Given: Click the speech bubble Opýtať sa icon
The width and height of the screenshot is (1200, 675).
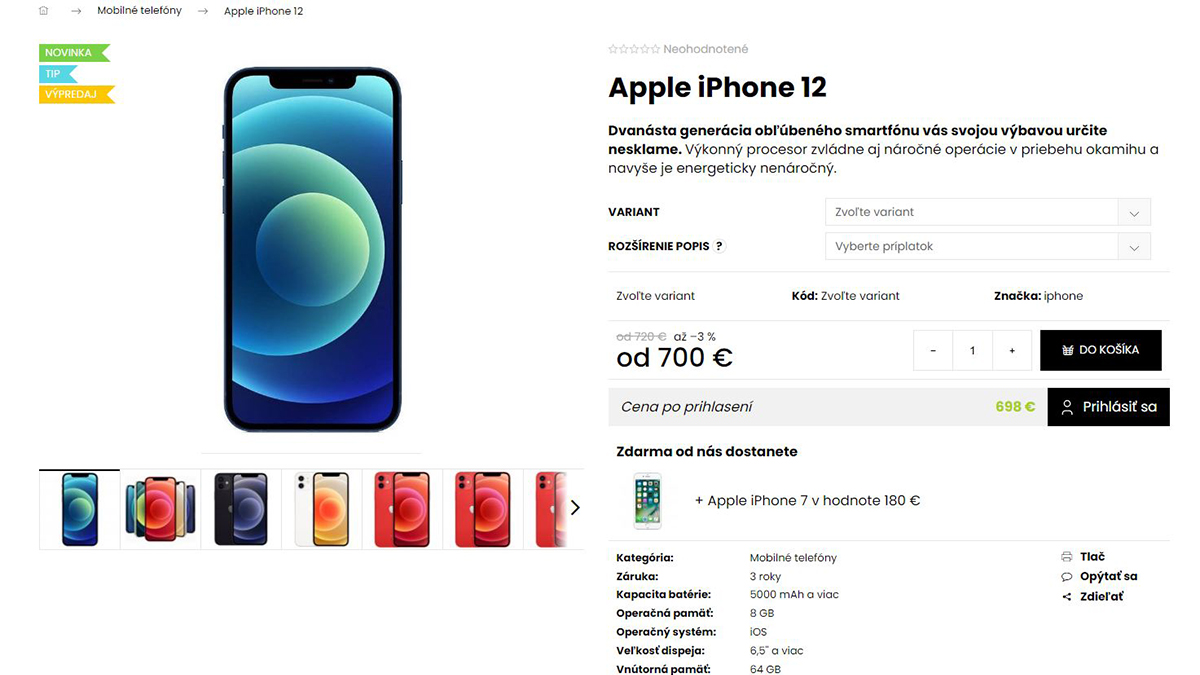Looking at the screenshot, I should click(1067, 577).
